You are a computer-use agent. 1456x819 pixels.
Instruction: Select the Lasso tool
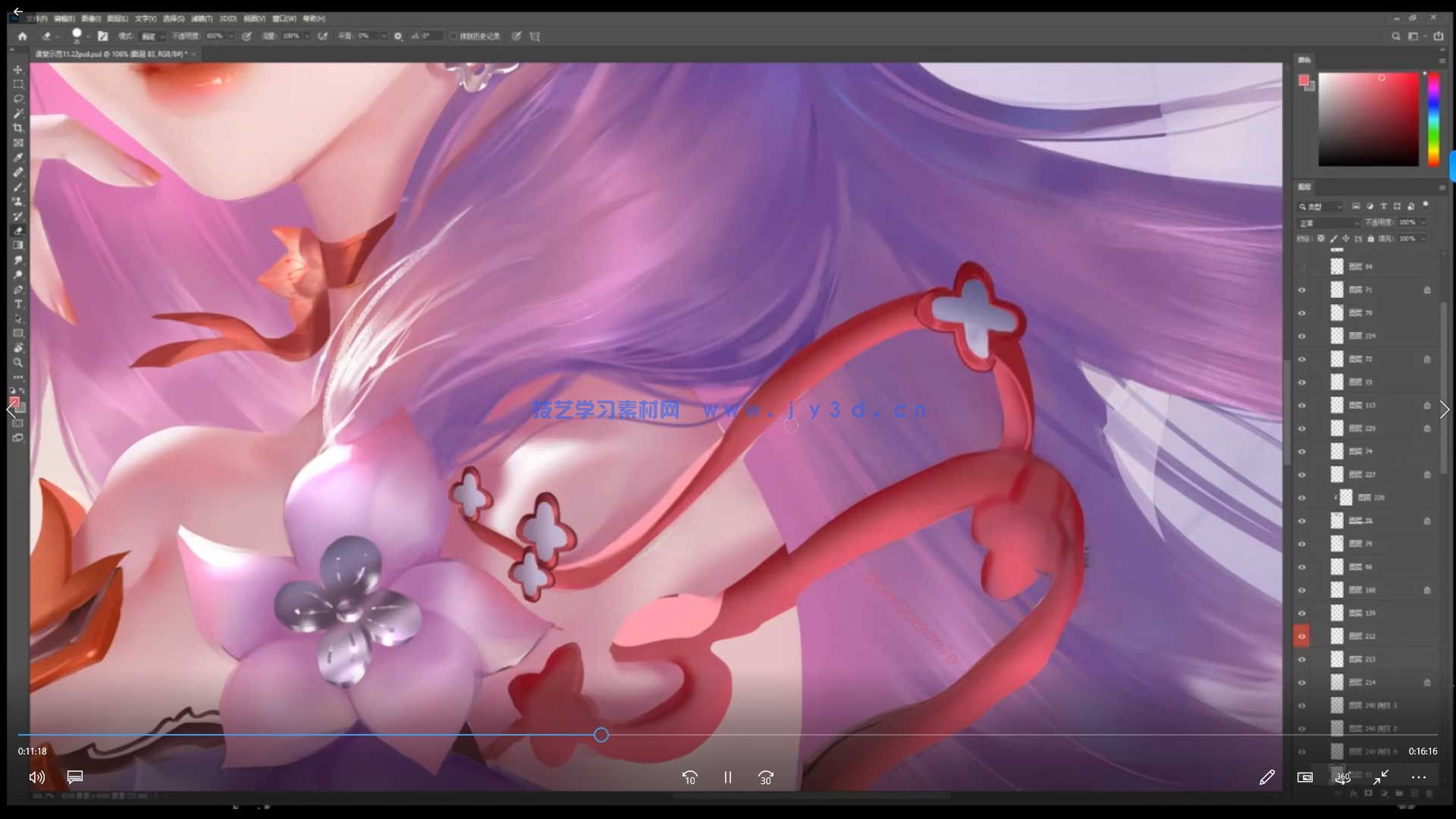[x=18, y=99]
